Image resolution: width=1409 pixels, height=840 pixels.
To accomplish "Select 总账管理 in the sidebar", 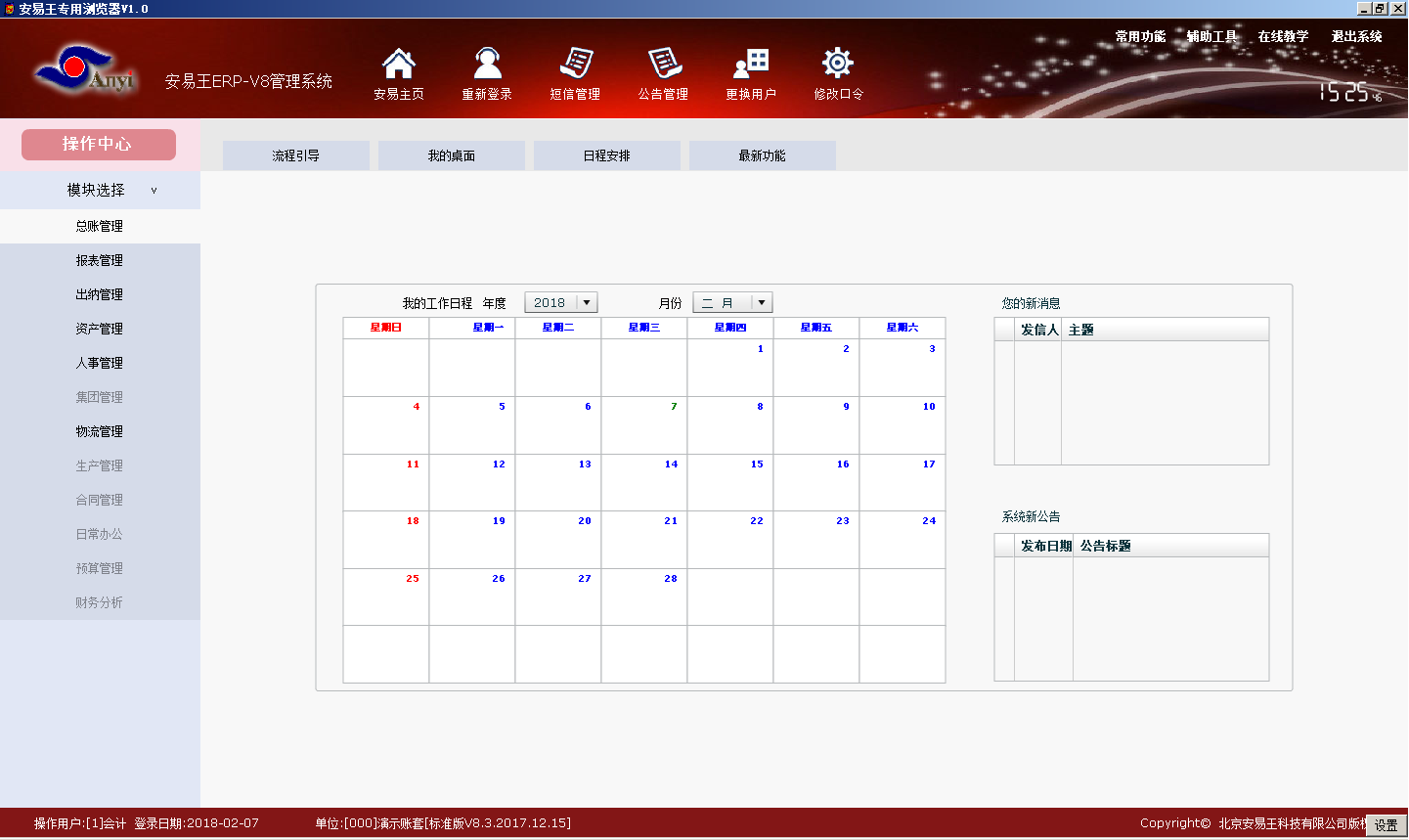I will pyautogui.click(x=100, y=226).
